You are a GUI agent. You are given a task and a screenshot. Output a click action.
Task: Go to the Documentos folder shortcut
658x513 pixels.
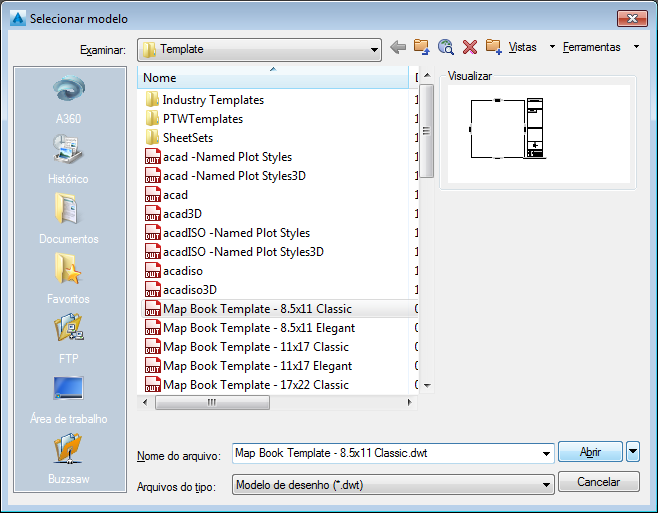[69, 219]
